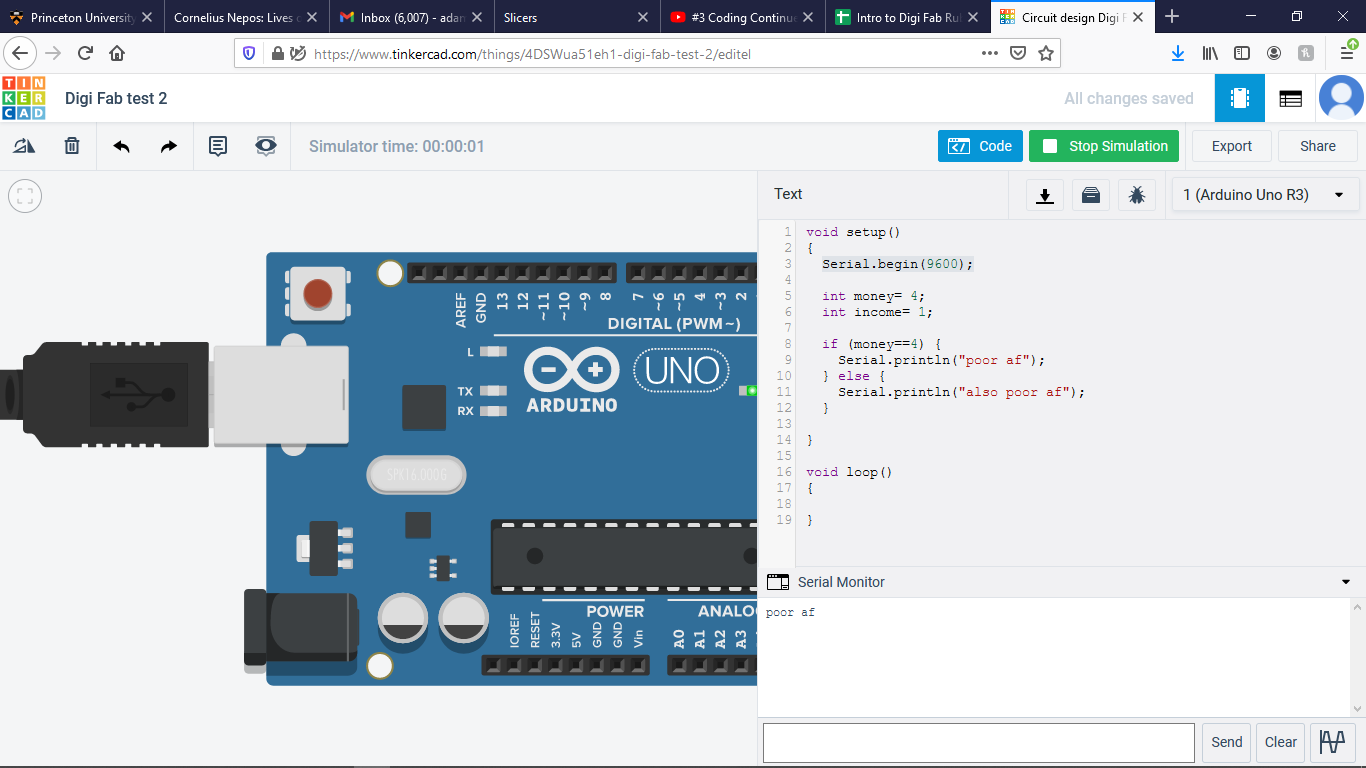Open the Text editing mode dropdown
This screenshot has width=1366, height=768.
pos(788,194)
